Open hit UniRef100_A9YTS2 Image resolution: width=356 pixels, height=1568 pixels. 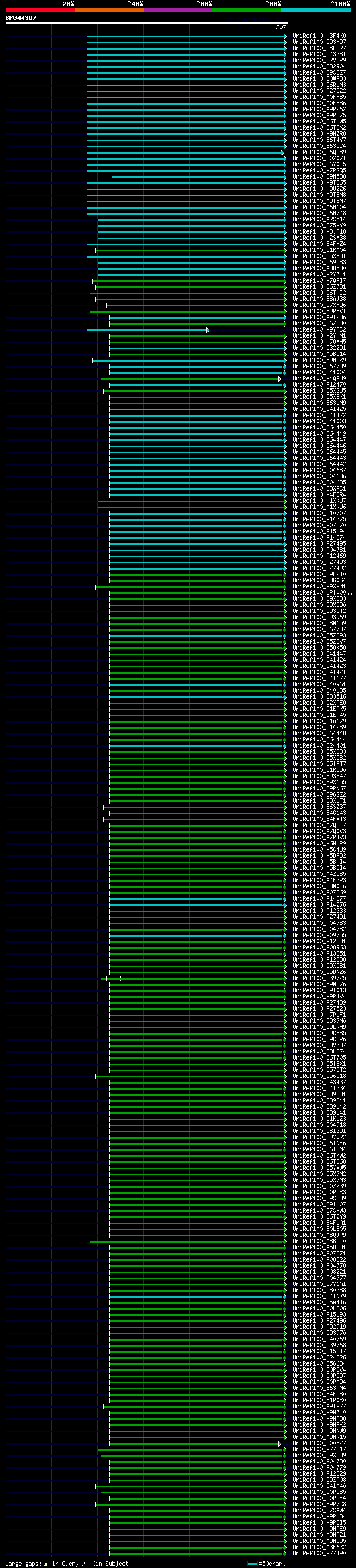point(319,329)
